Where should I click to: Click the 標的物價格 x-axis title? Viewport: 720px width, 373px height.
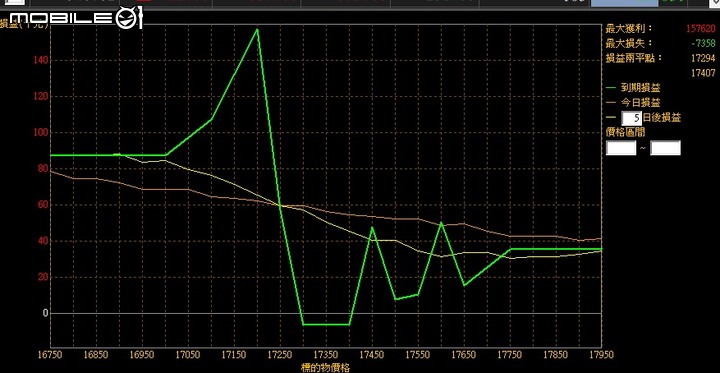[x=326, y=367]
